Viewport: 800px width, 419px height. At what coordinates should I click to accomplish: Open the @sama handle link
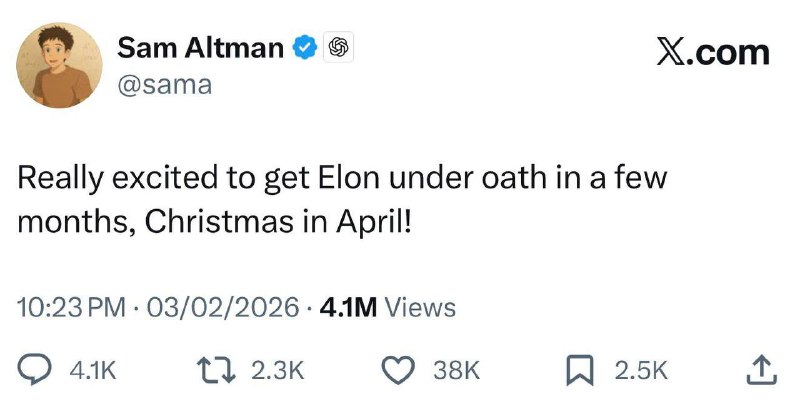point(165,85)
